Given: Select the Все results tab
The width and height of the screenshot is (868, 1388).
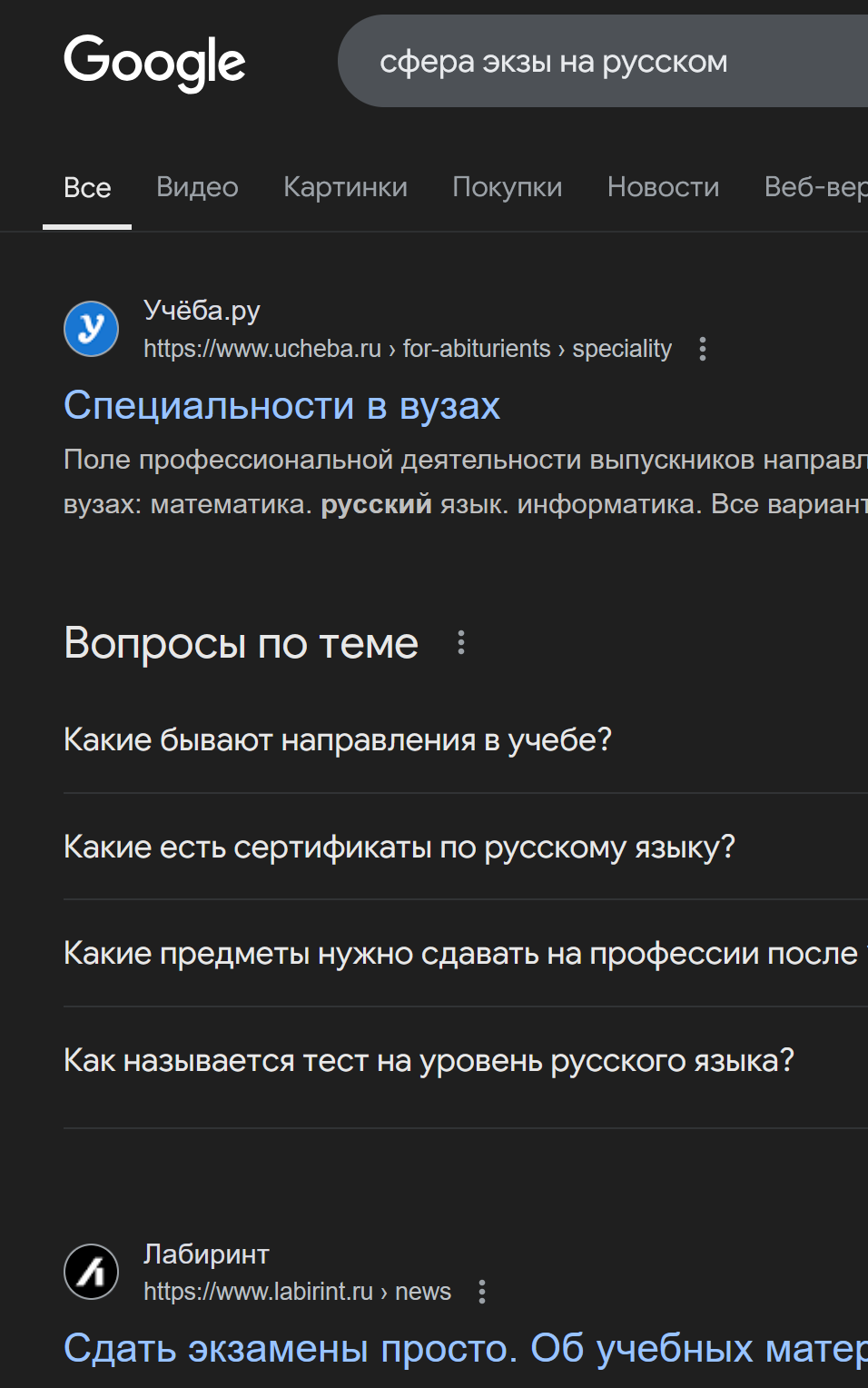Looking at the screenshot, I should pyautogui.click(x=87, y=187).
